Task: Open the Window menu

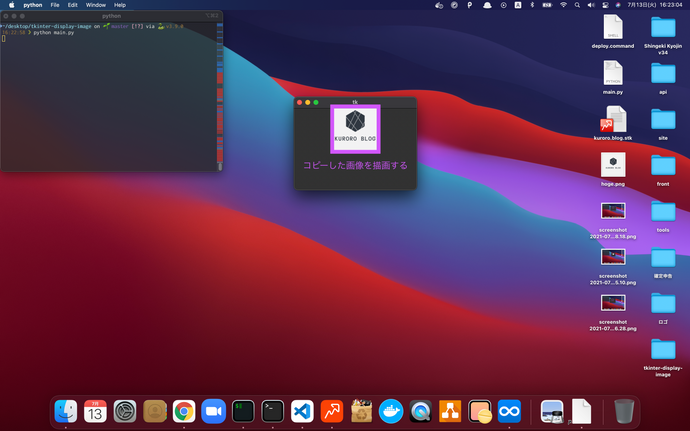Action: click(x=95, y=5)
